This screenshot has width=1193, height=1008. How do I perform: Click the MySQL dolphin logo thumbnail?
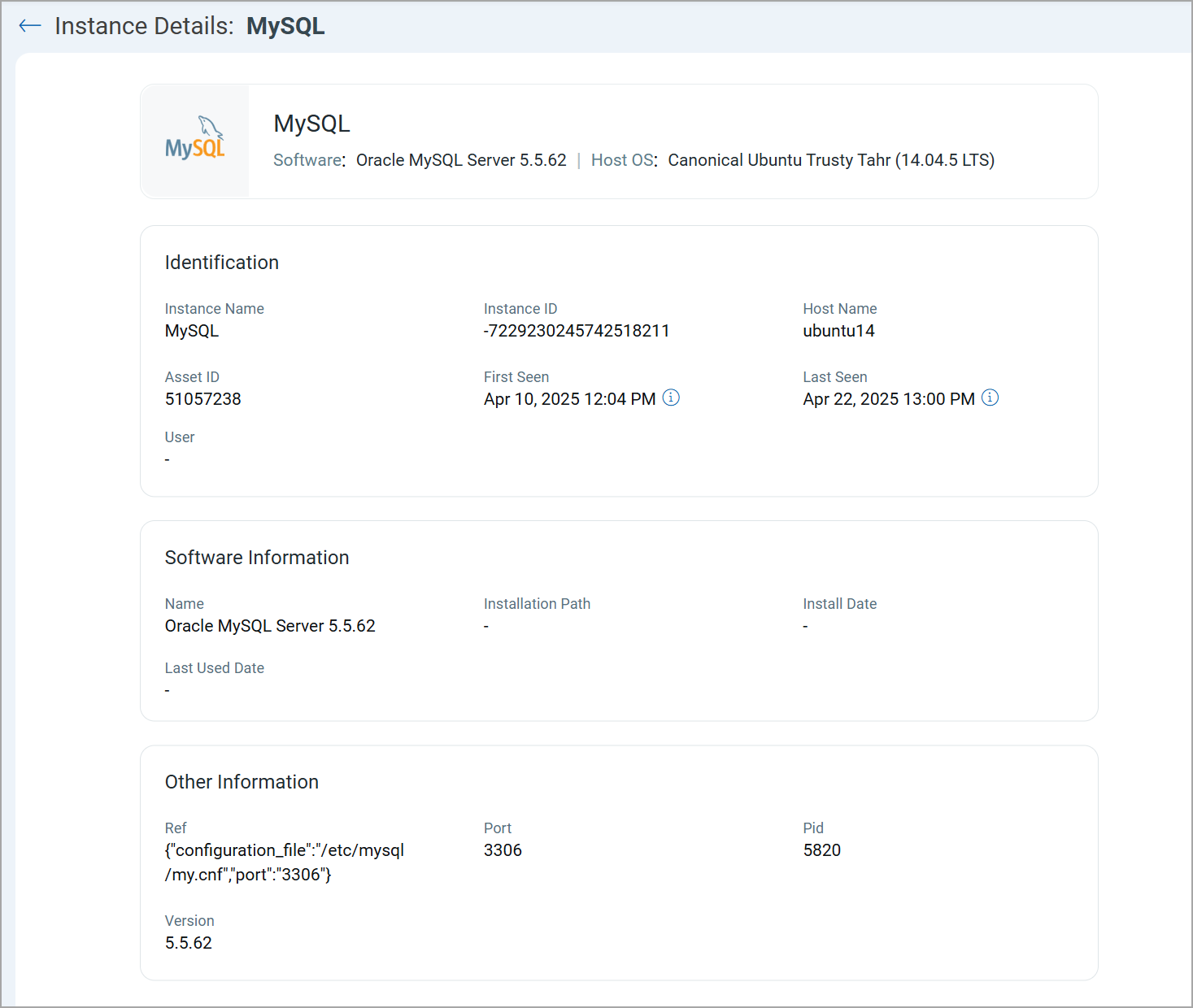pos(195,140)
